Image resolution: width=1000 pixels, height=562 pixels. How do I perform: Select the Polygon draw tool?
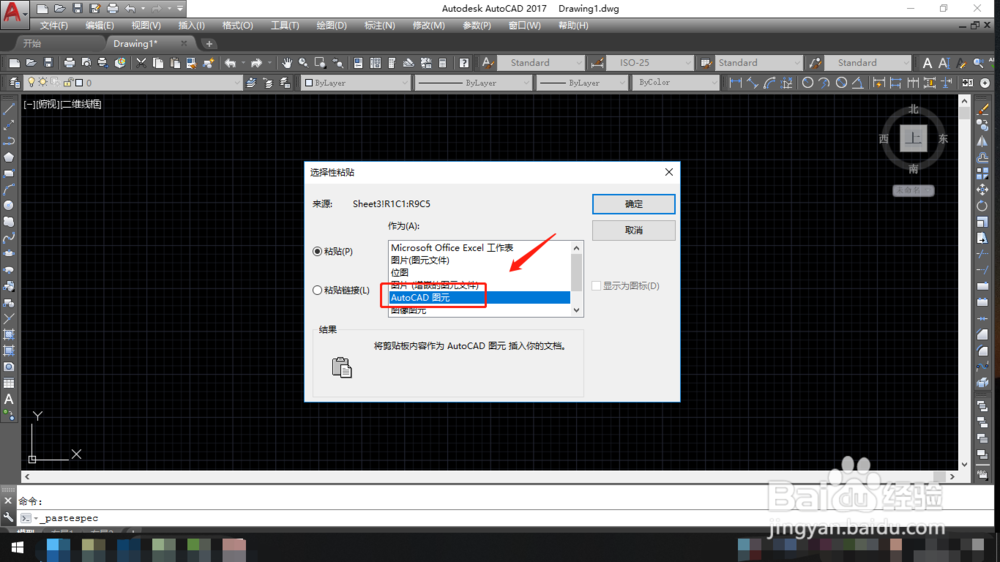tap(9, 157)
